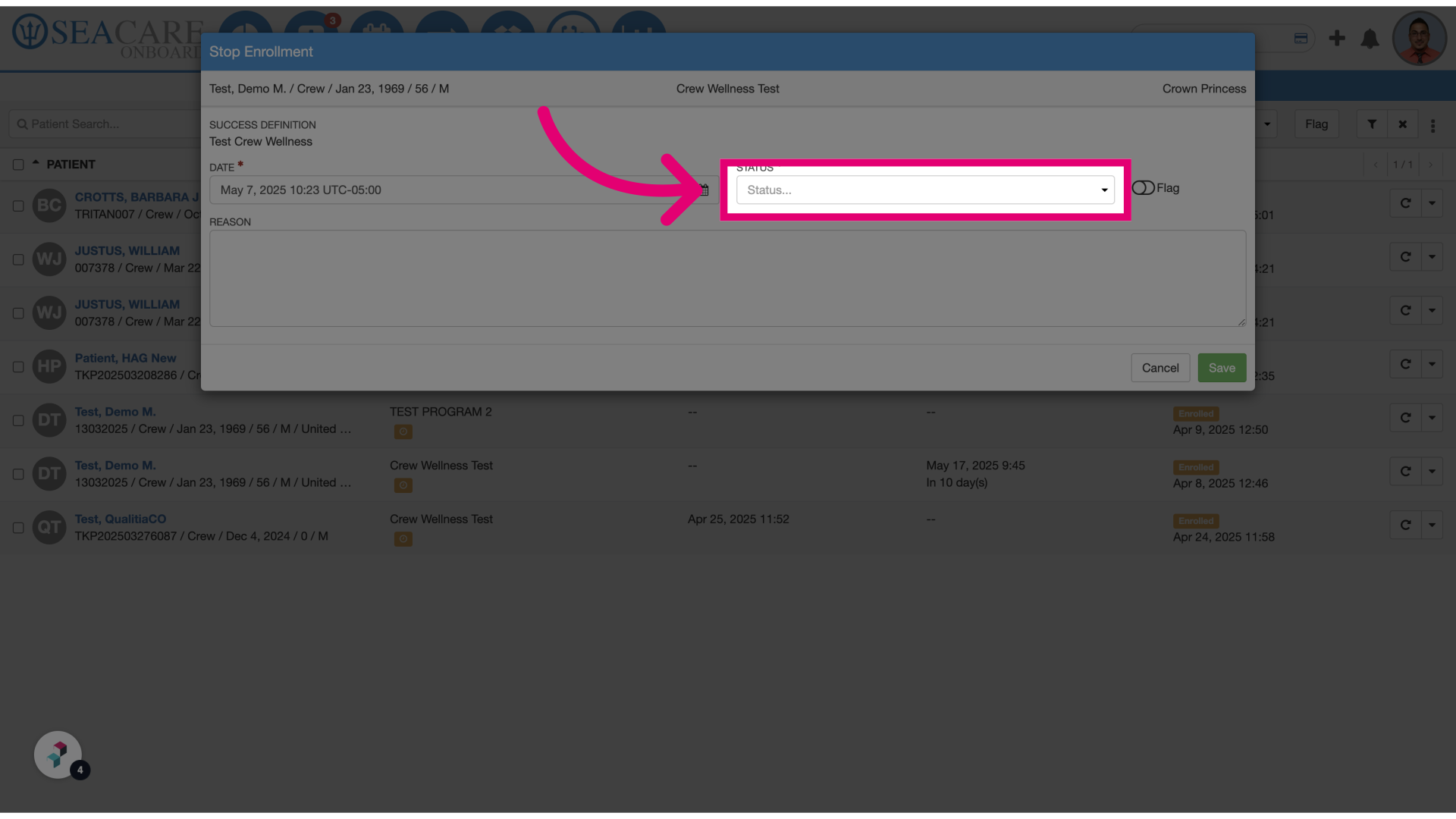Save the Stop Enrollment form
The height and width of the screenshot is (819, 1456).
coord(1222,368)
